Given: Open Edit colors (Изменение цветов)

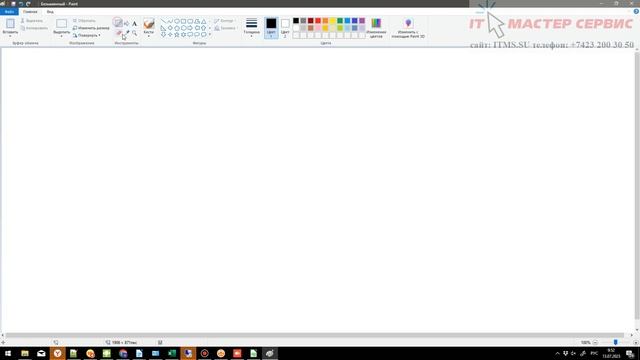Looking at the screenshot, I should (376, 27).
